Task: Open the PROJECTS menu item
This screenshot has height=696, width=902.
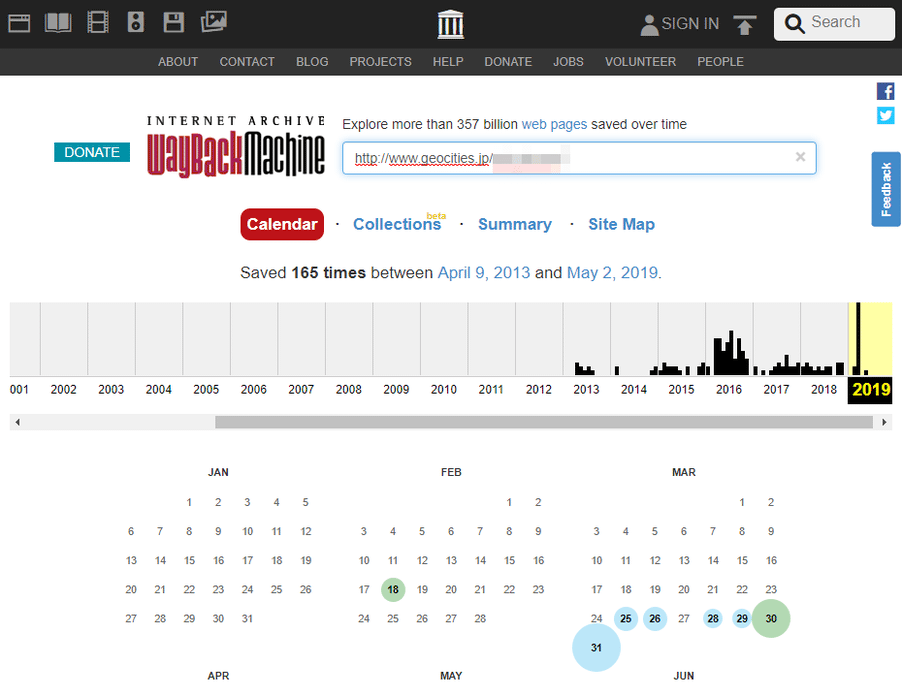Action: point(380,62)
